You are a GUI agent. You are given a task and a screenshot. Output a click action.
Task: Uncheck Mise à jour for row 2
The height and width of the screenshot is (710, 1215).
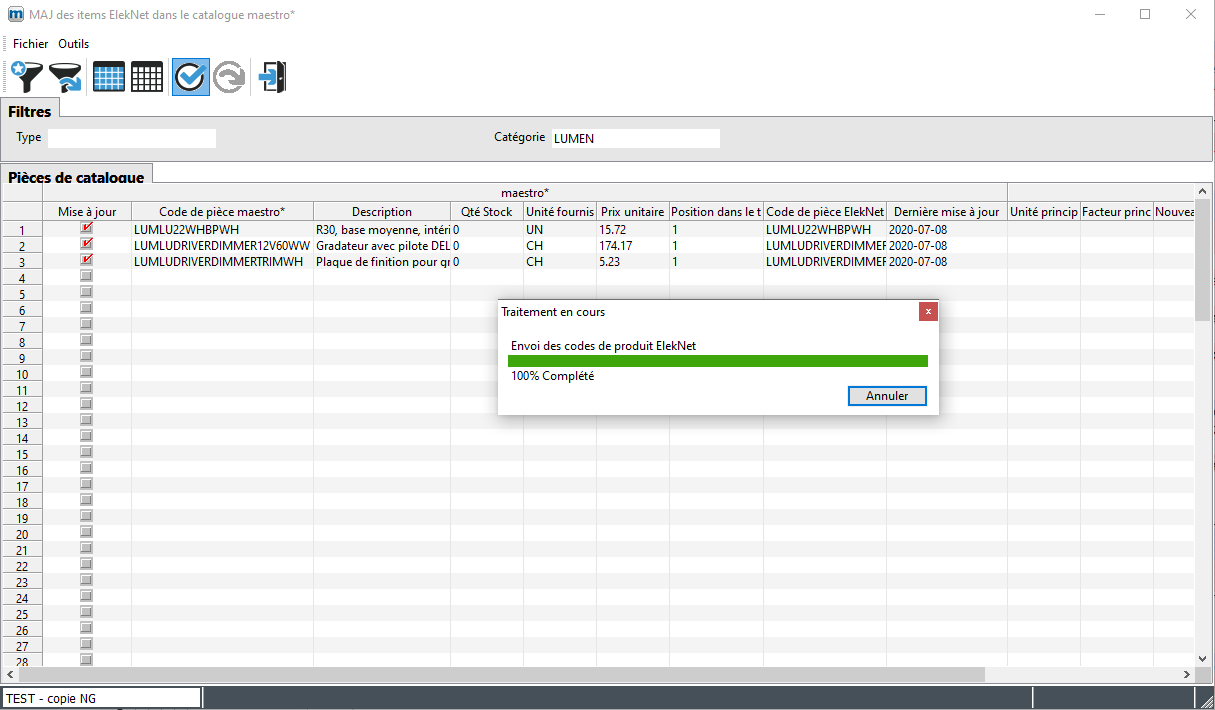[x=86, y=244]
